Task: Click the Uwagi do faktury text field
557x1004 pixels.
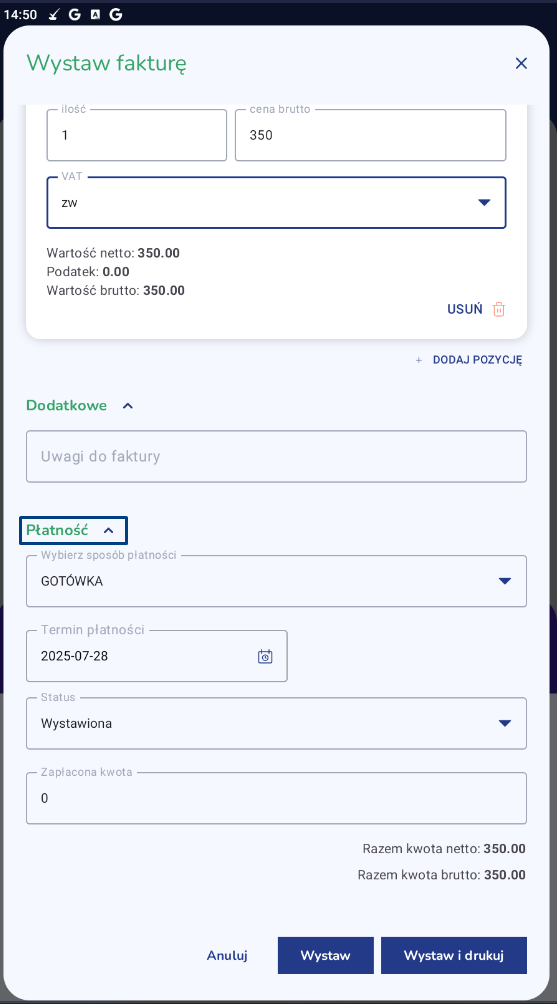Action: (x=277, y=457)
